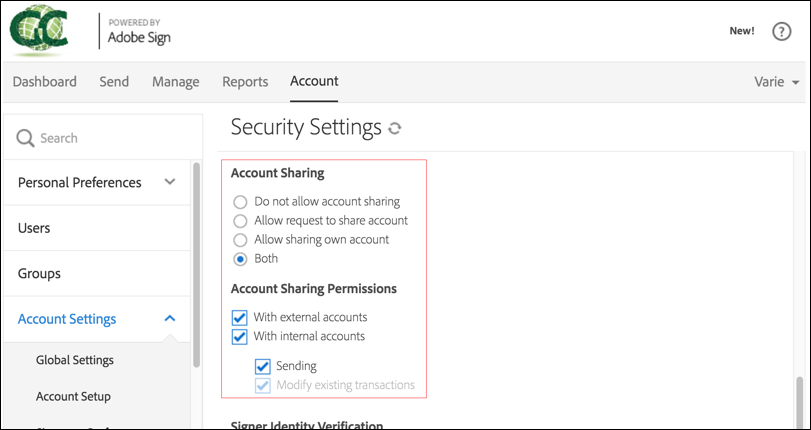Open the help question mark icon
Viewport: 811px width, 430px height.
781,31
